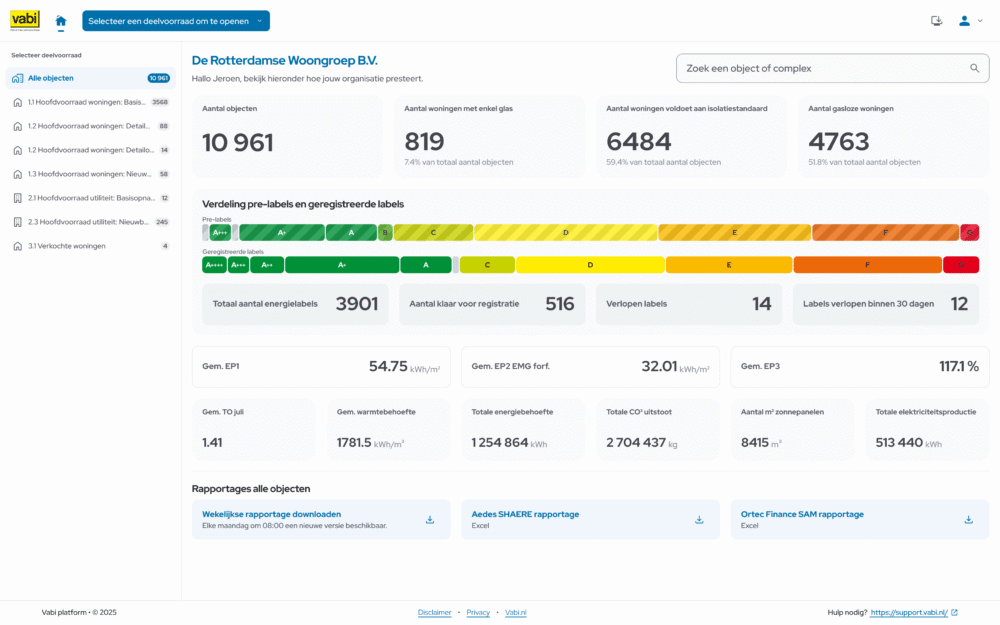Select '1.2 Hoofdvoorraad woningen: Detail...' with 88

(91, 126)
